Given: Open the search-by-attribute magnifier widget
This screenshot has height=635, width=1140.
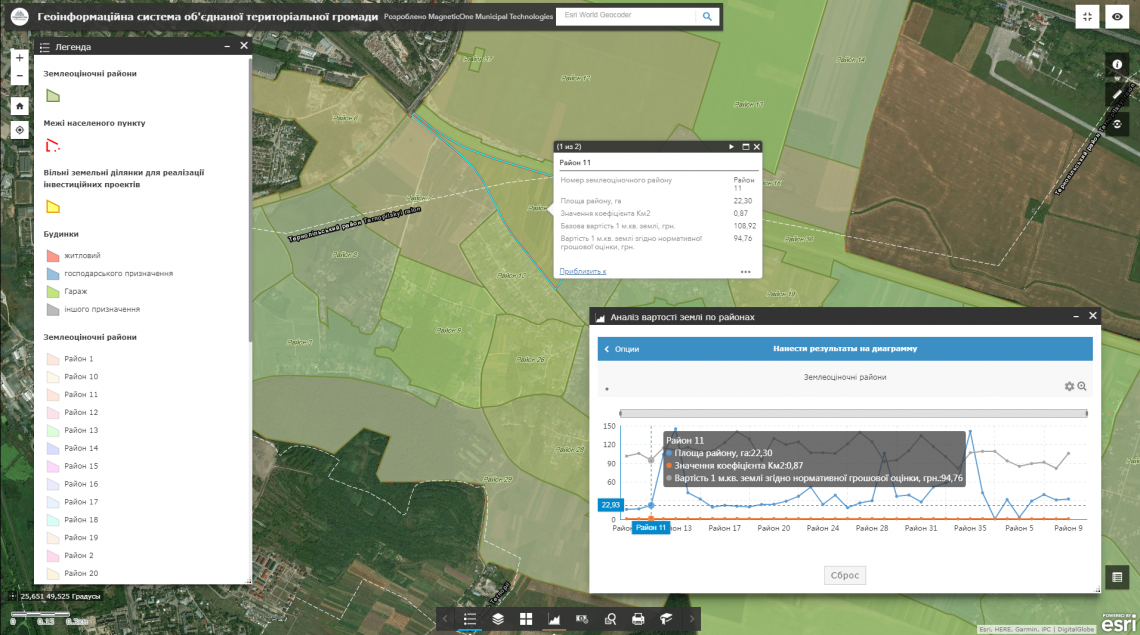Looking at the screenshot, I should 610,619.
